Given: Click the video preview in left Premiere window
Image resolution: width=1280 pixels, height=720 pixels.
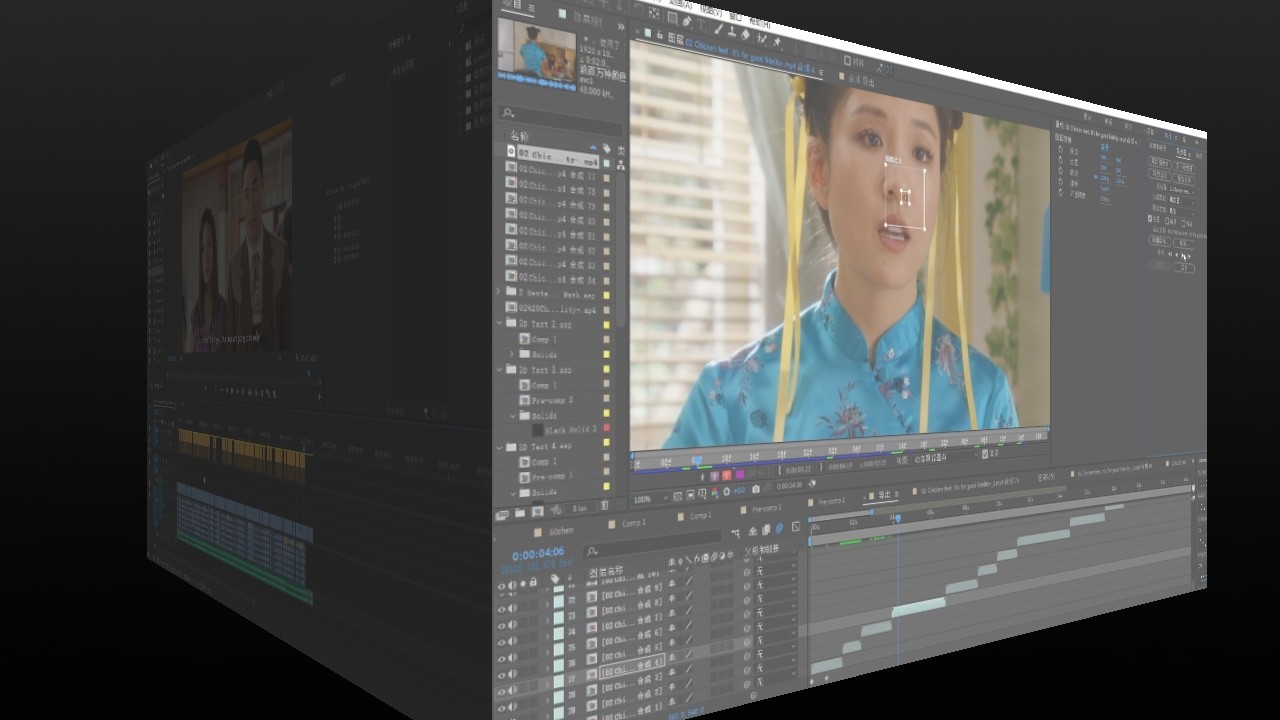Looking at the screenshot, I should [x=237, y=238].
